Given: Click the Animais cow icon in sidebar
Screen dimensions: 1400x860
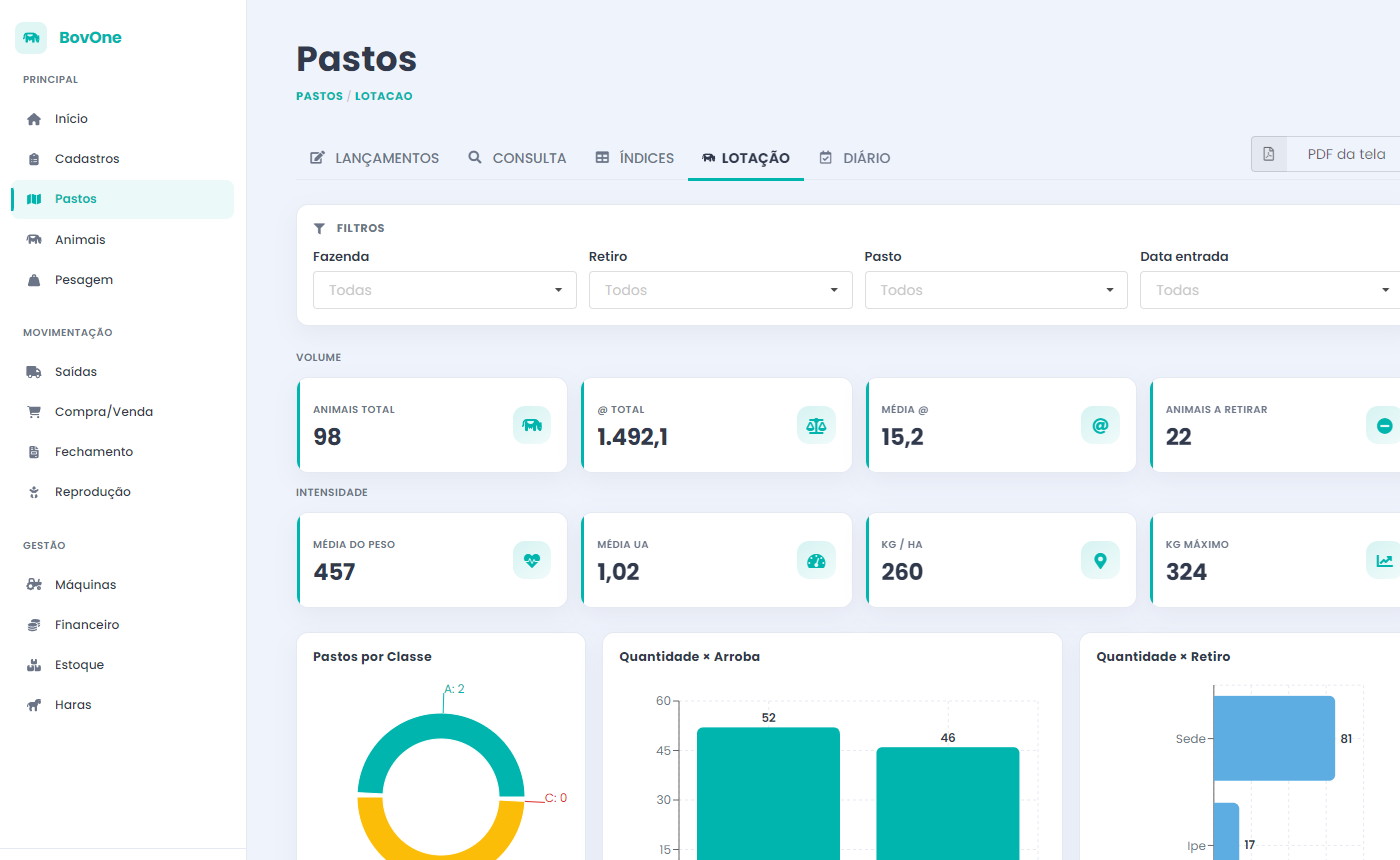Looking at the screenshot, I should click(34, 240).
